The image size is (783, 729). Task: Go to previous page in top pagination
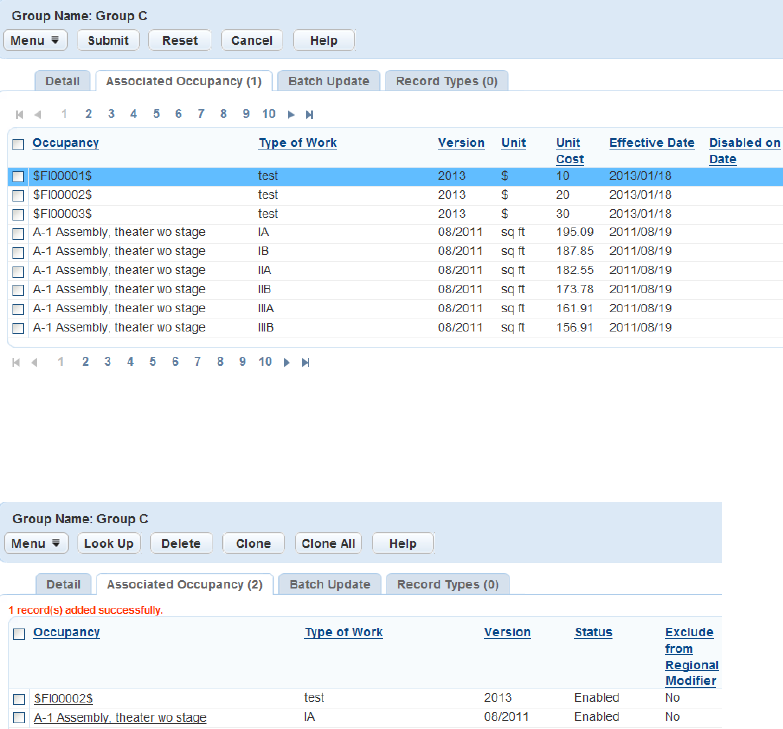[x=37, y=114]
